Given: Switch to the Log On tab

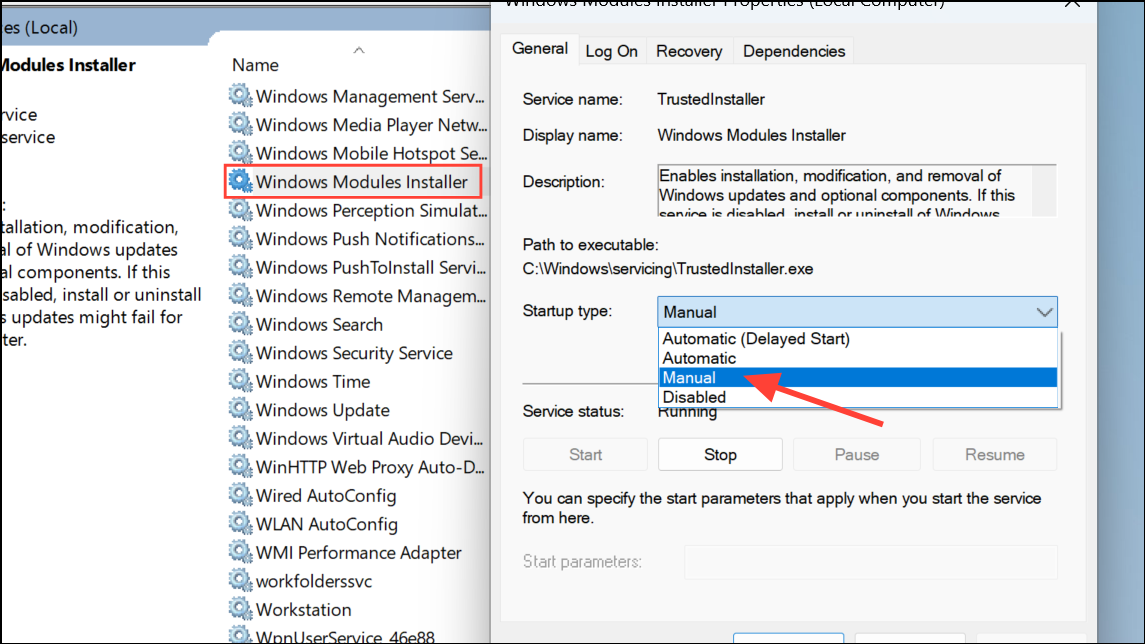Looking at the screenshot, I should (611, 51).
